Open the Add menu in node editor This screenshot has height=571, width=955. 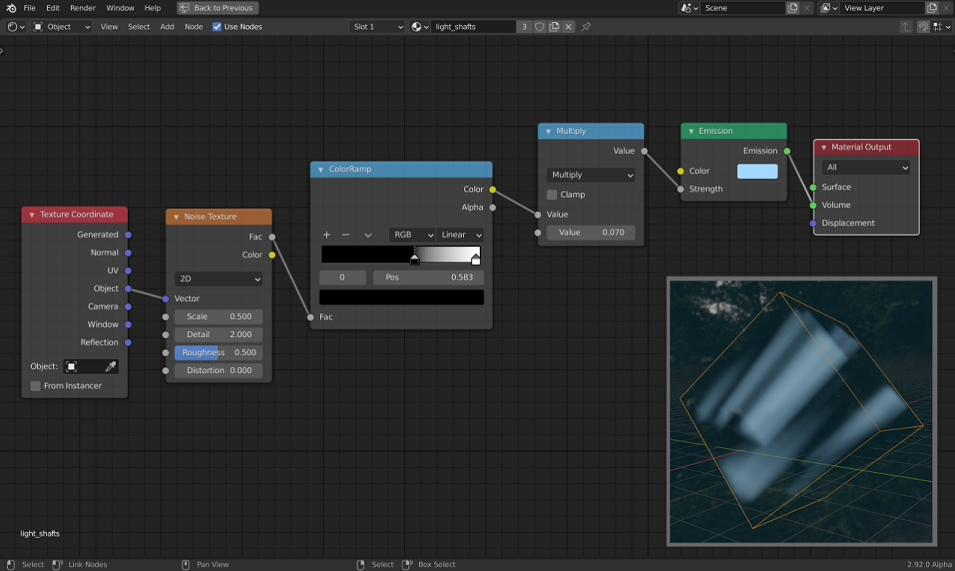(167, 27)
